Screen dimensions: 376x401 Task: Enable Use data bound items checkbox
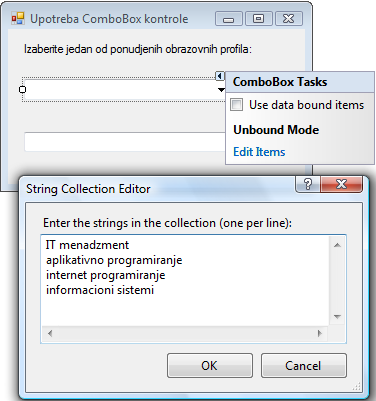coord(236,105)
